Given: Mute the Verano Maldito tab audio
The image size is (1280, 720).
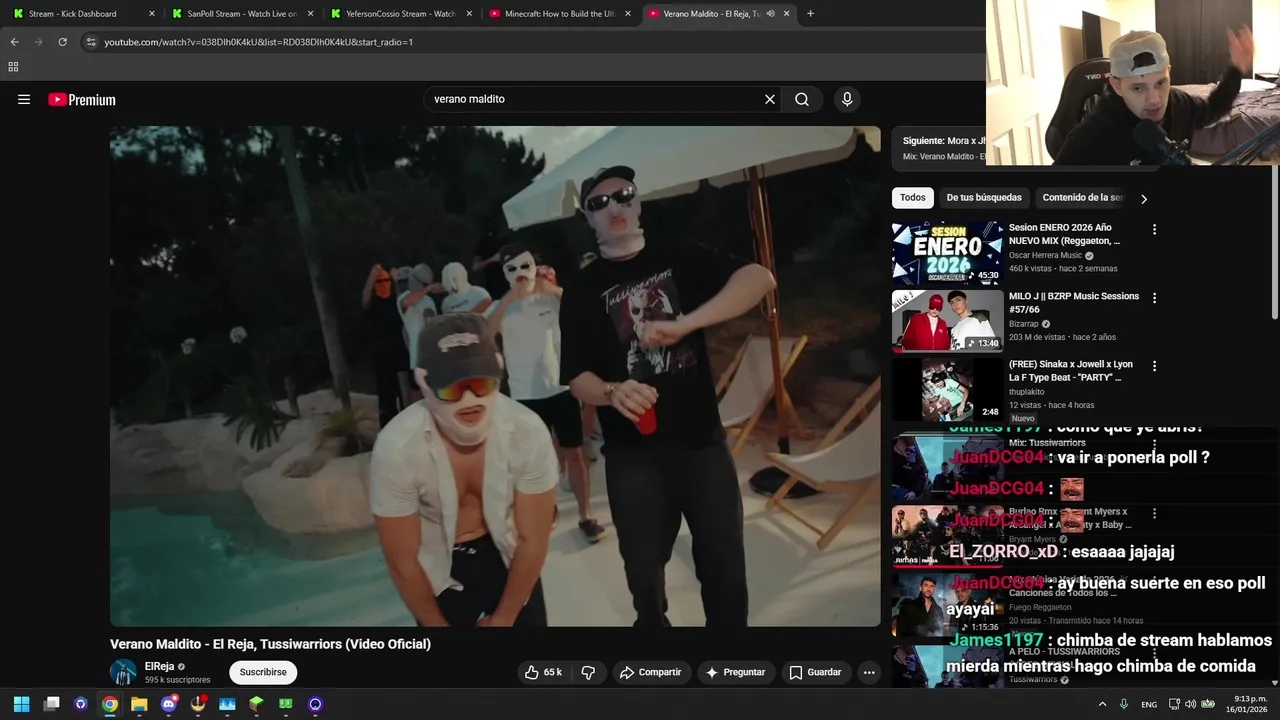Looking at the screenshot, I should [x=770, y=14].
